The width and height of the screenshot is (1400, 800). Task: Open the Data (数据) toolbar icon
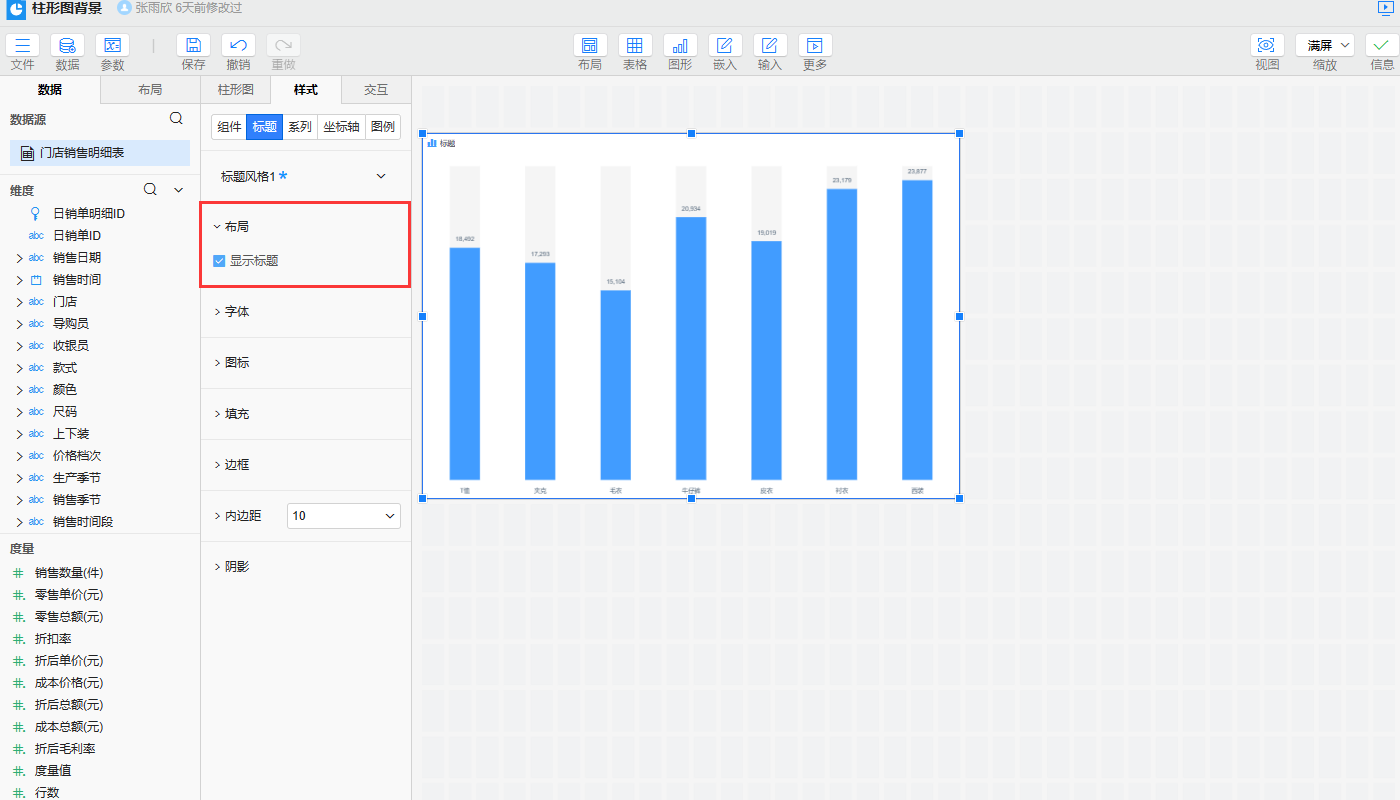coord(67,46)
